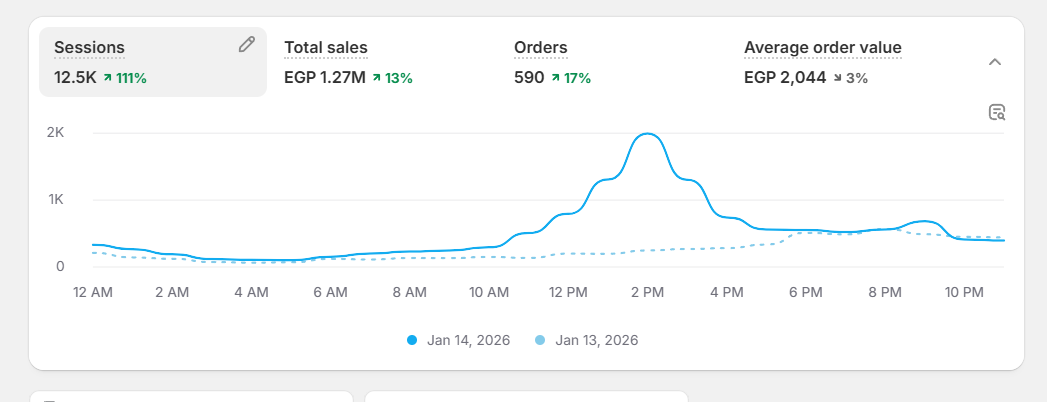1047x402 pixels.
Task: Click the 12.5K sessions value
Action: (x=75, y=77)
